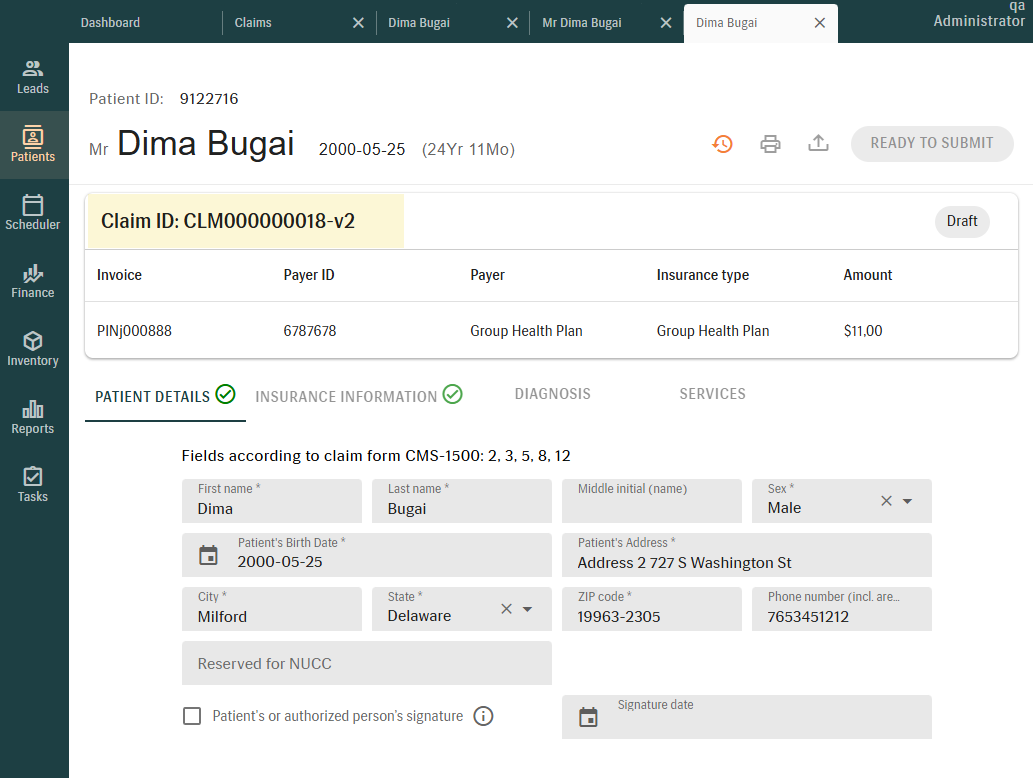Close the active Dima Bugai tab
This screenshot has height=778, width=1033.
pyautogui.click(x=820, y=23)
